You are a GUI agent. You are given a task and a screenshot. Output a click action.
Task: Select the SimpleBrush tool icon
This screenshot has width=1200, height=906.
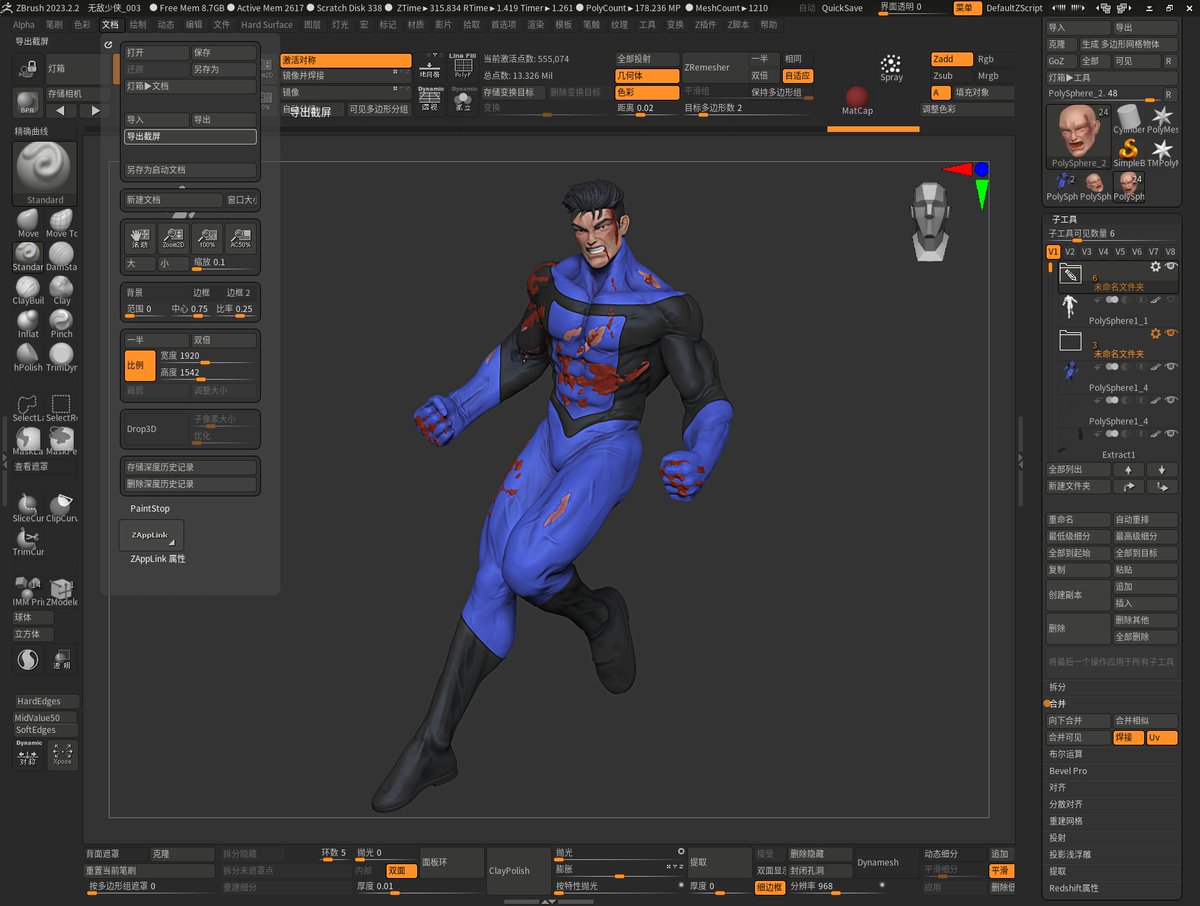(x=1130, y=151)
